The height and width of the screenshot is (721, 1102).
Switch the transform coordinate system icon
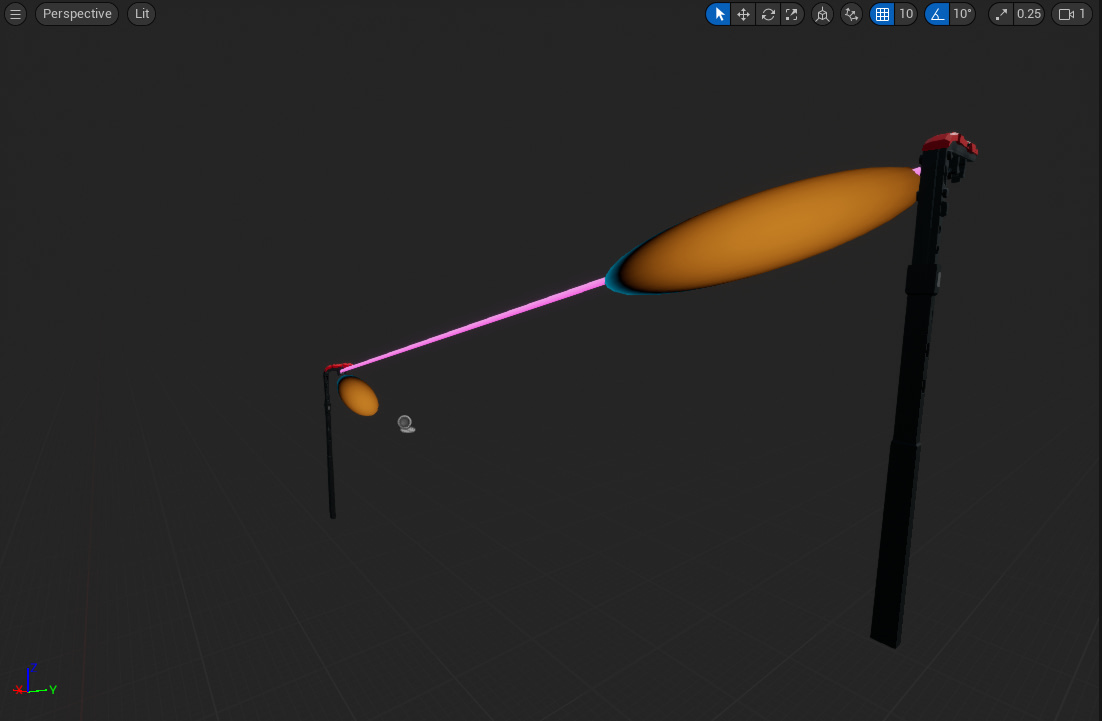(x=822, y=14)
